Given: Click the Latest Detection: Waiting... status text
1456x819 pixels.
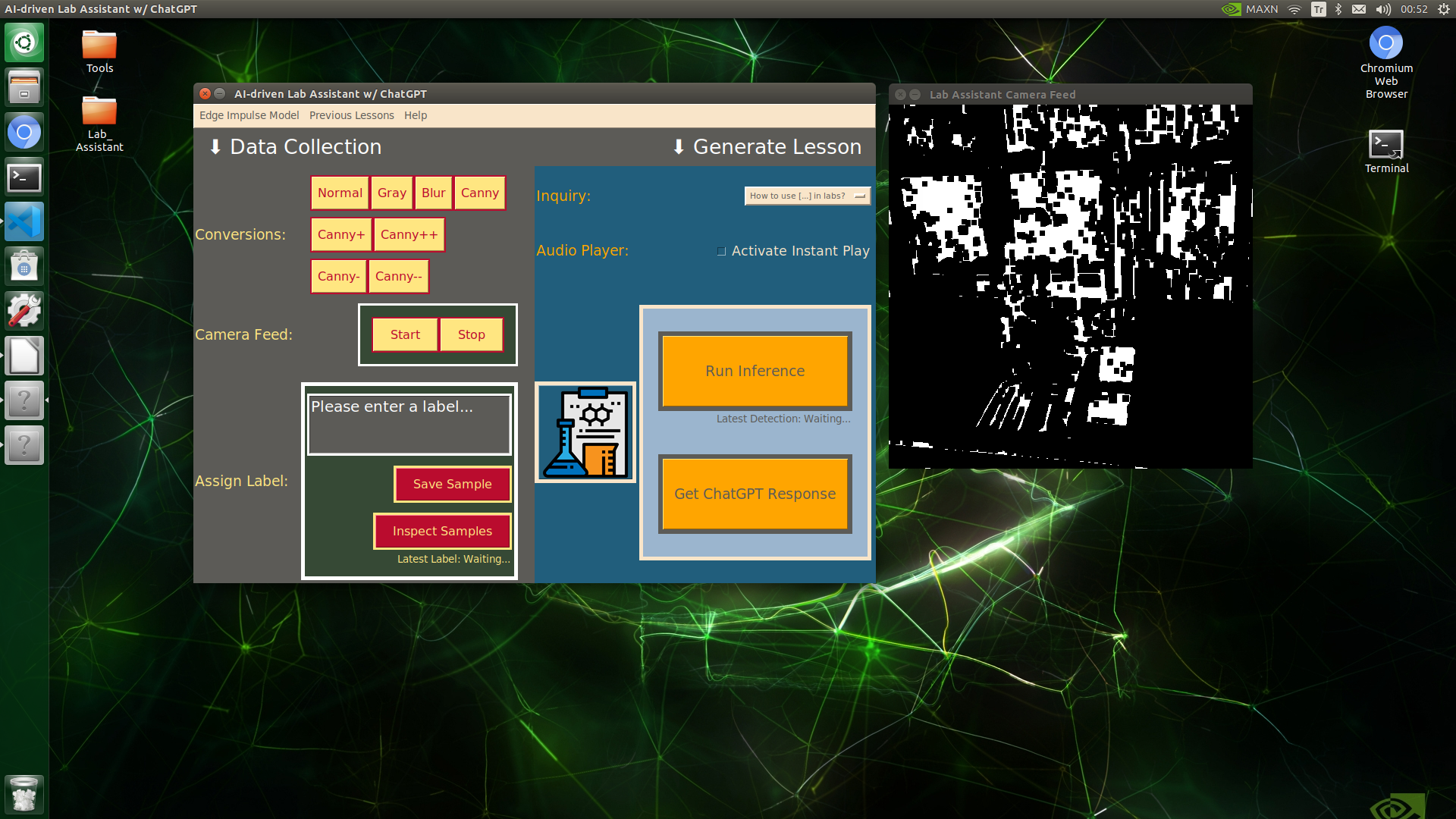Looking at the screenshot, I should (783, 419).
